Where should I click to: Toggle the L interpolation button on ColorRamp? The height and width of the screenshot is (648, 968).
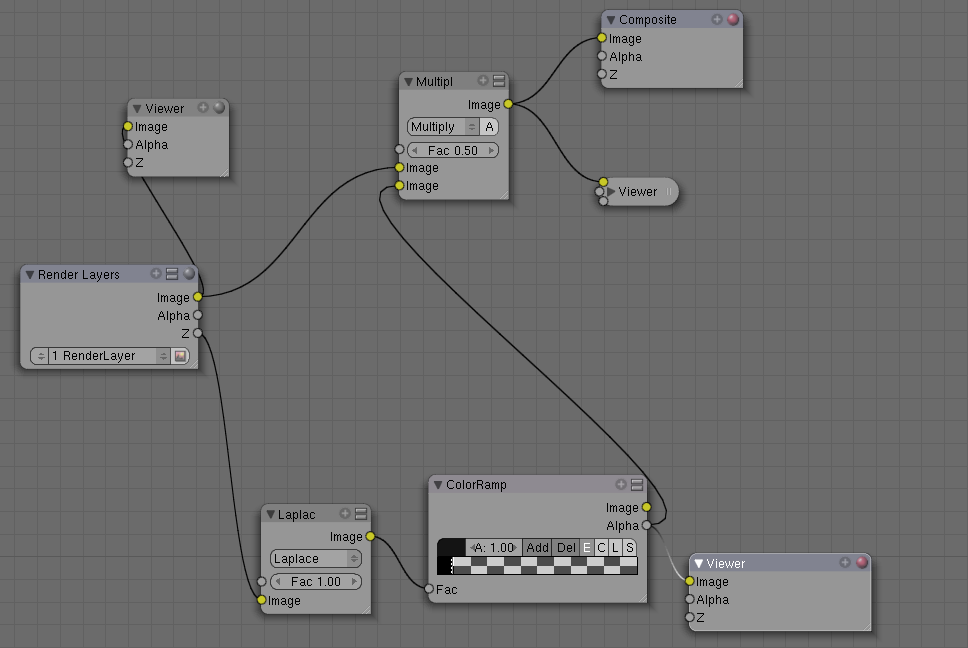coord(615,547)
